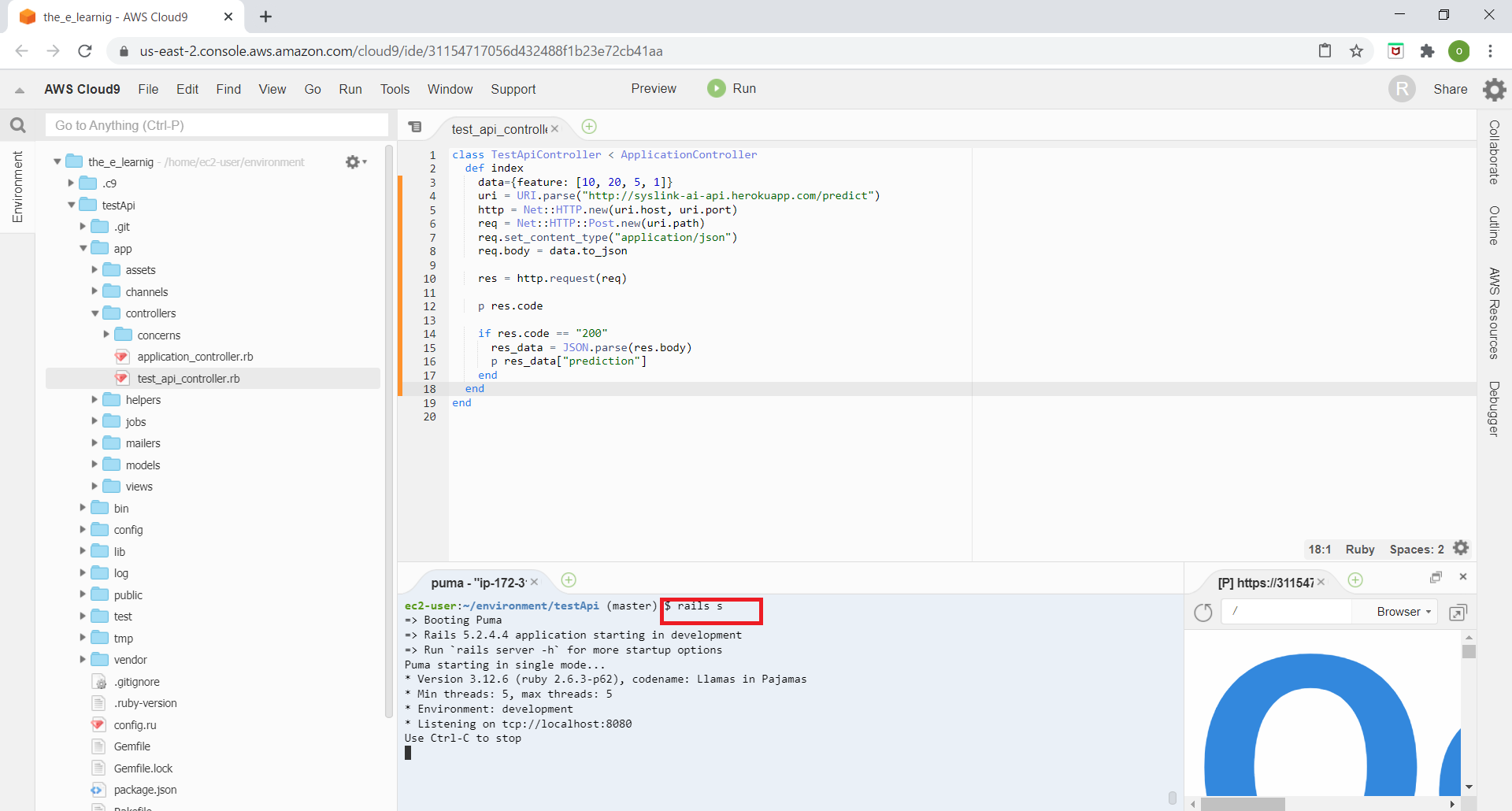Image resolution: width=1512 pixels, height=811 pixels.
Task: Click user avatar R icon
Action: click(1402, 89)
